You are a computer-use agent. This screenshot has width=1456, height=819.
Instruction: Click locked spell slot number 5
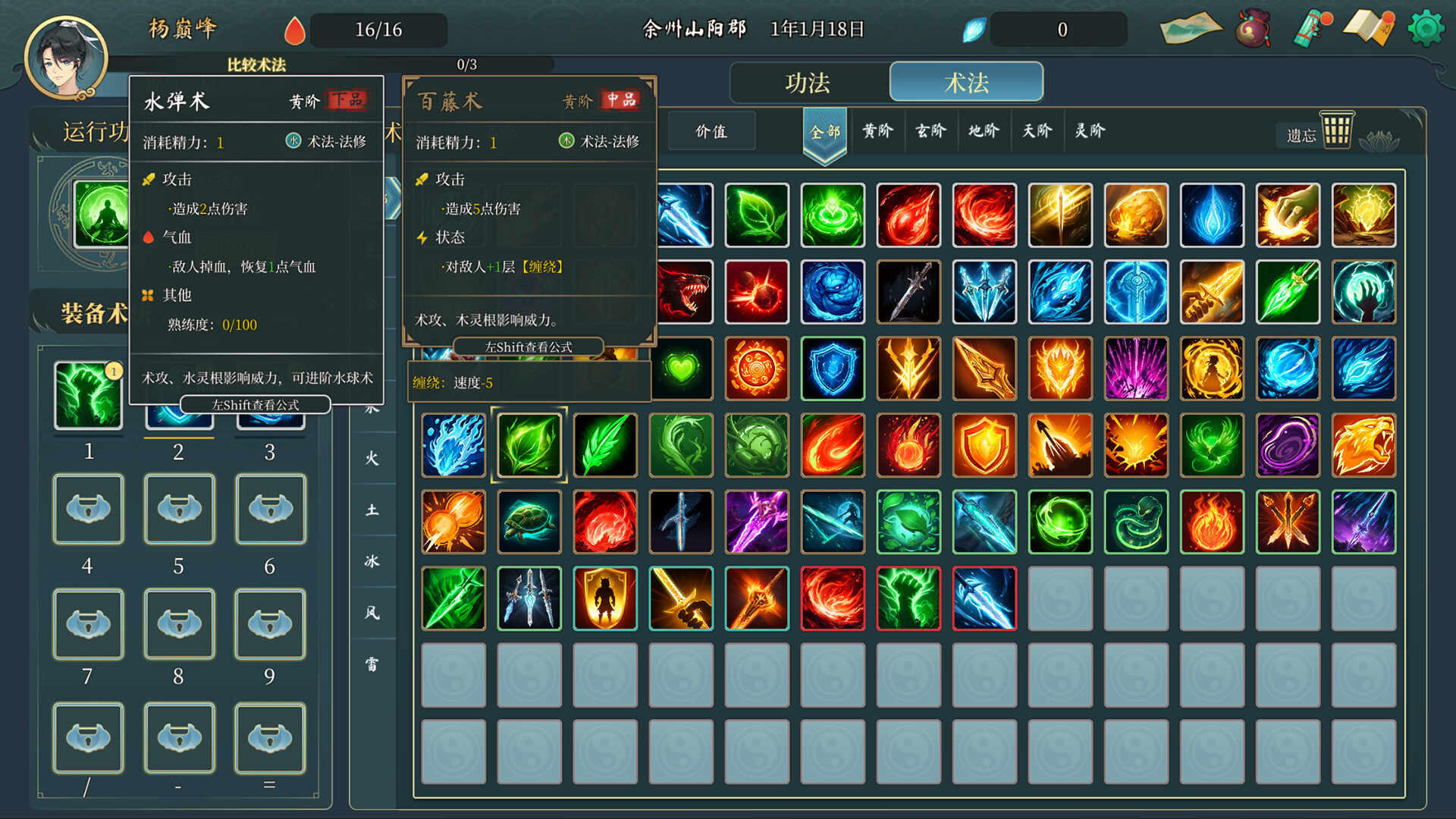[x=179, y=509]
